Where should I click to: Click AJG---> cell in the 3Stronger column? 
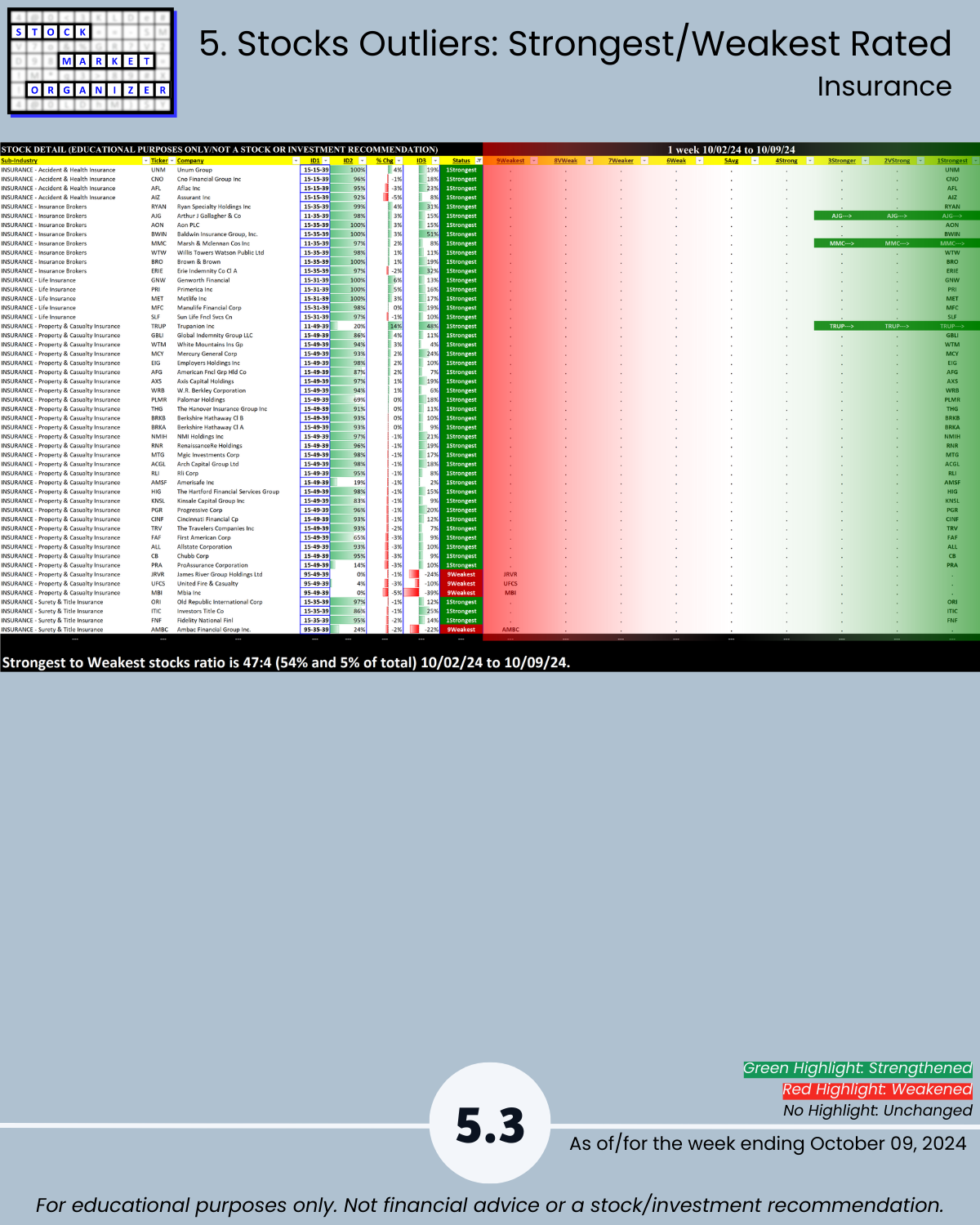tap(842, 216)
